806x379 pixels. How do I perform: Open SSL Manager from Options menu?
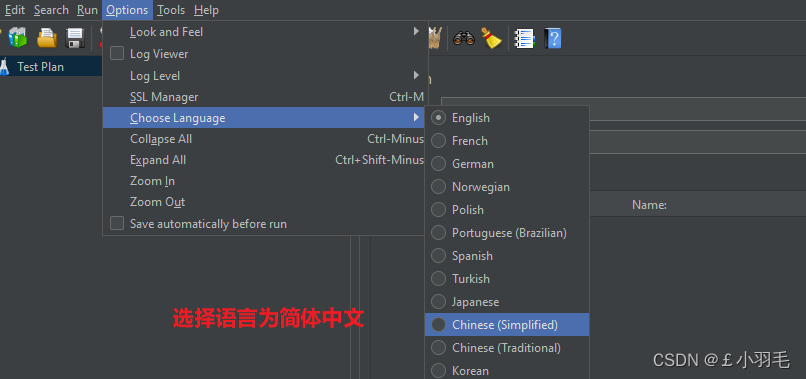point(264,97)
